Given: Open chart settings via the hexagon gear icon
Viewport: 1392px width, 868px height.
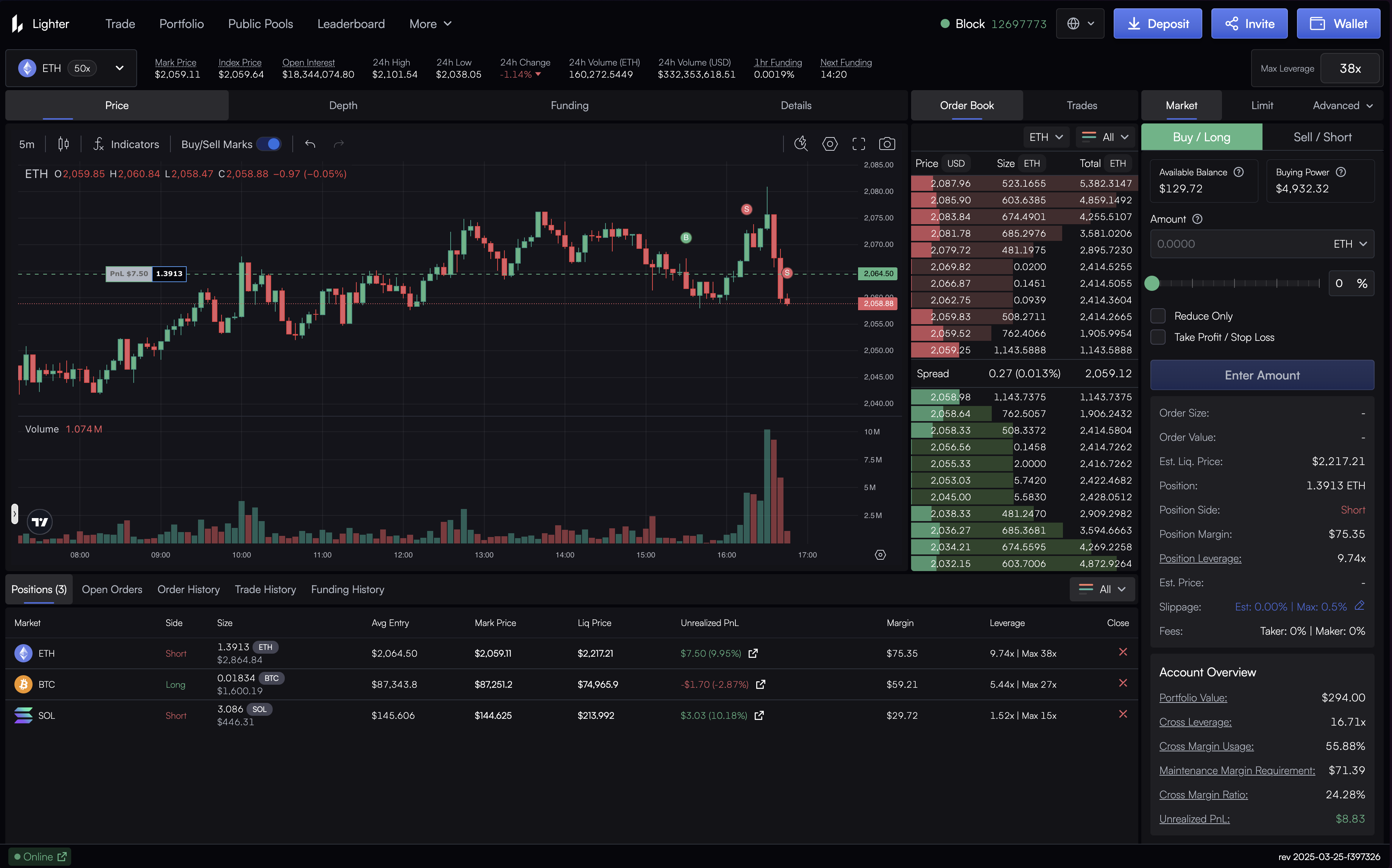Looking at the screenshot, I should 829,144.
